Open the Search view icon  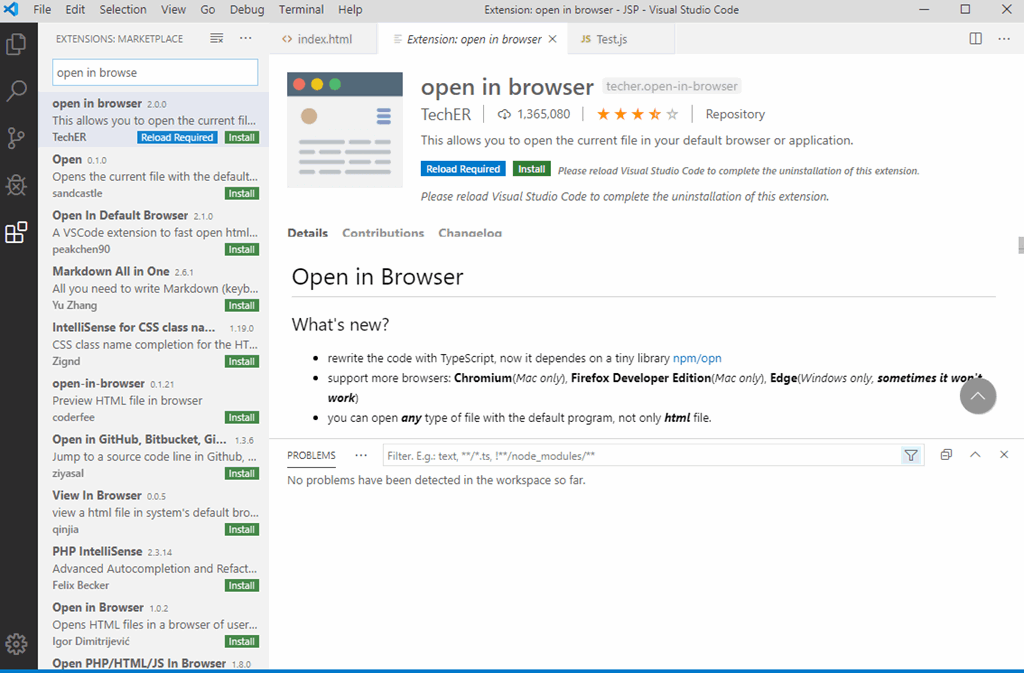coord(15,91)
